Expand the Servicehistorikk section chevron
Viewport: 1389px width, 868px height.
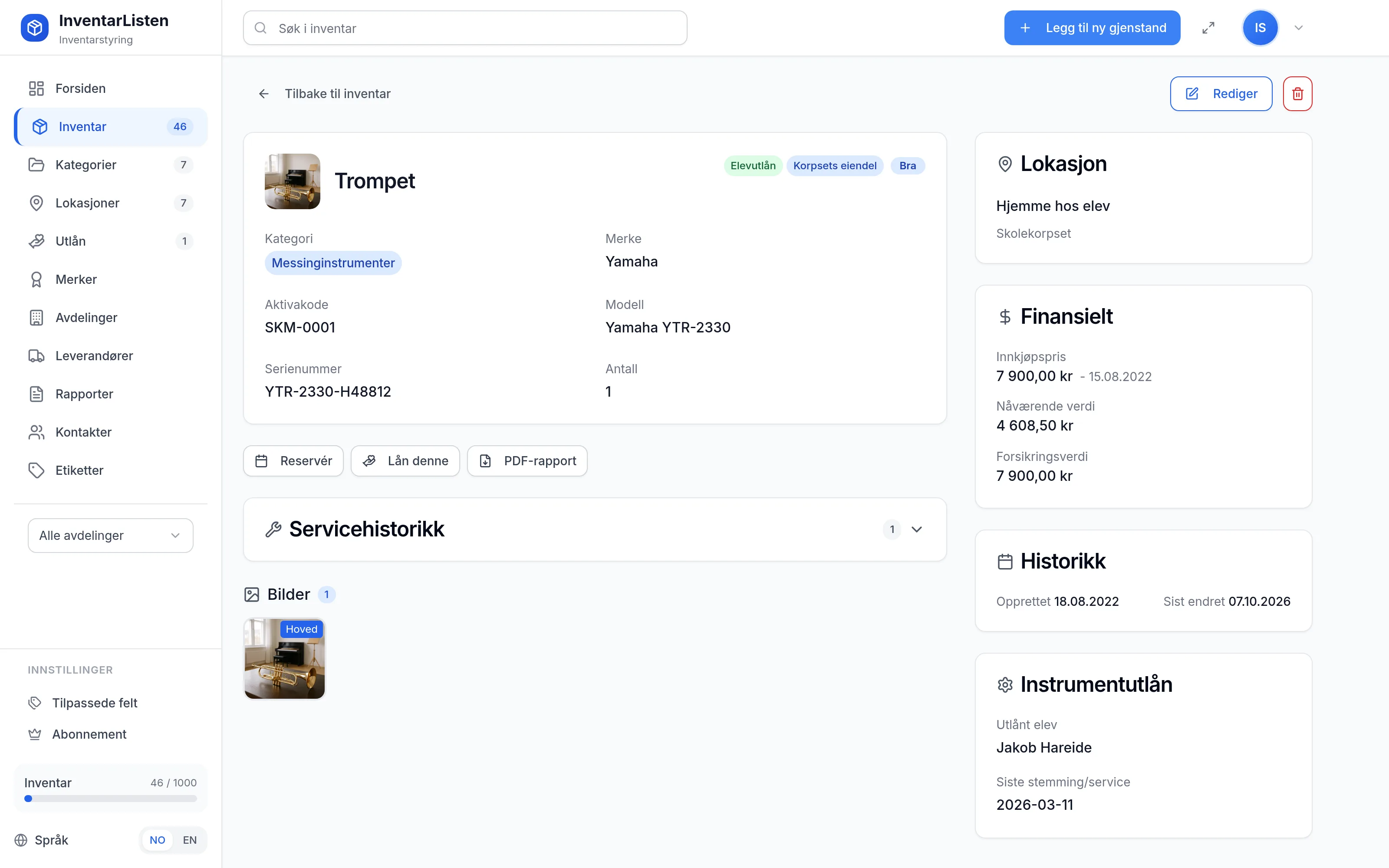tap(917, 529)
